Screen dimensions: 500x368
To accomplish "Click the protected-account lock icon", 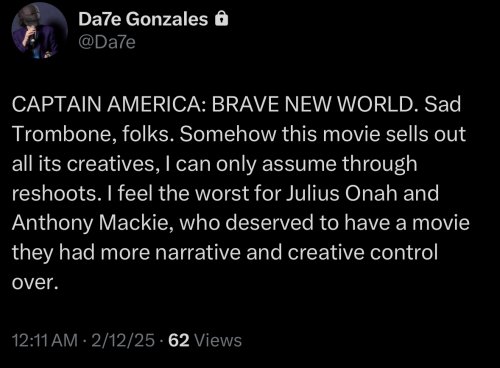I will click(x=222, y=19).
